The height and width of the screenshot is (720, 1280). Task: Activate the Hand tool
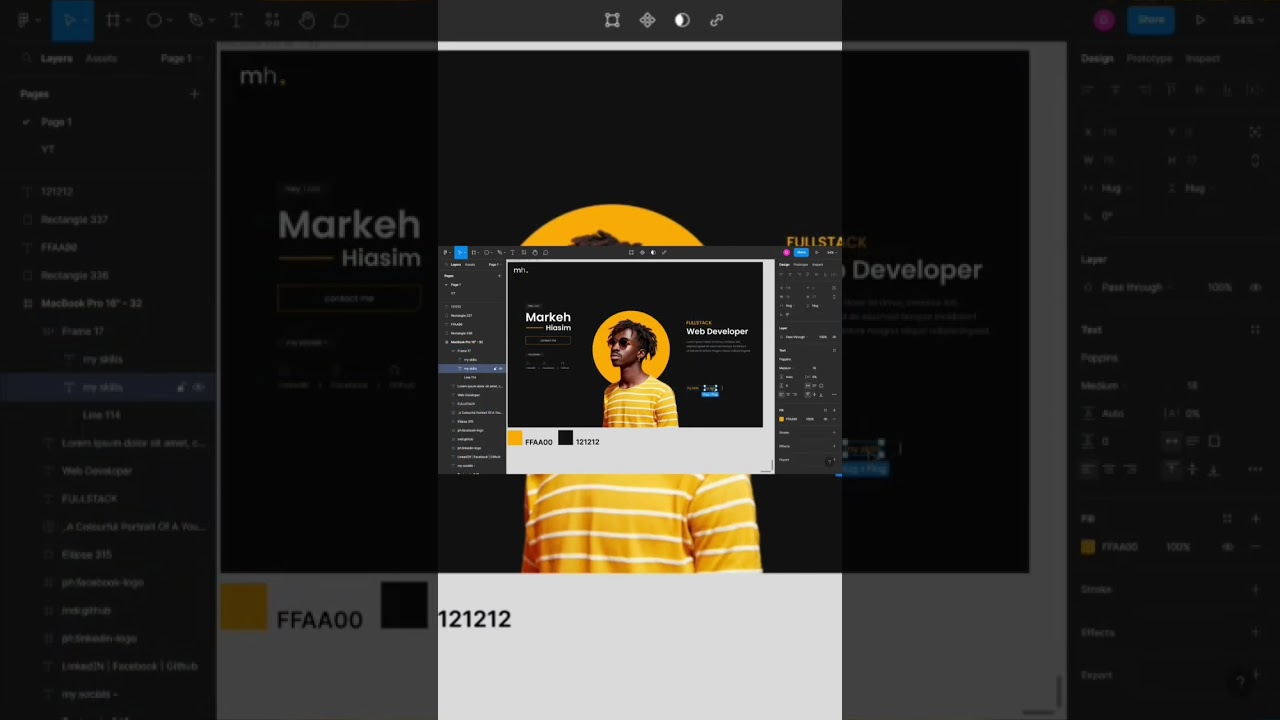[x=307, y=20]
